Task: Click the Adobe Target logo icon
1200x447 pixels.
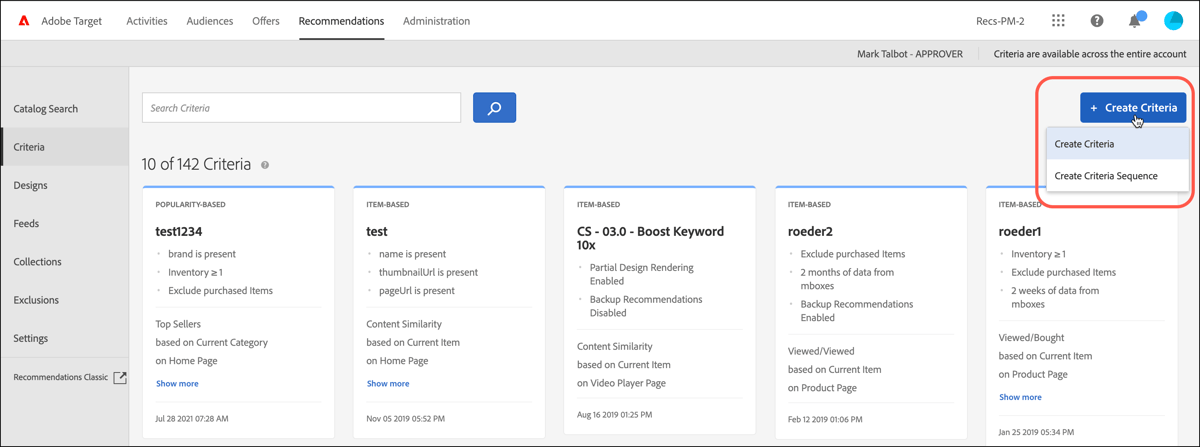Action: point(24,21)
